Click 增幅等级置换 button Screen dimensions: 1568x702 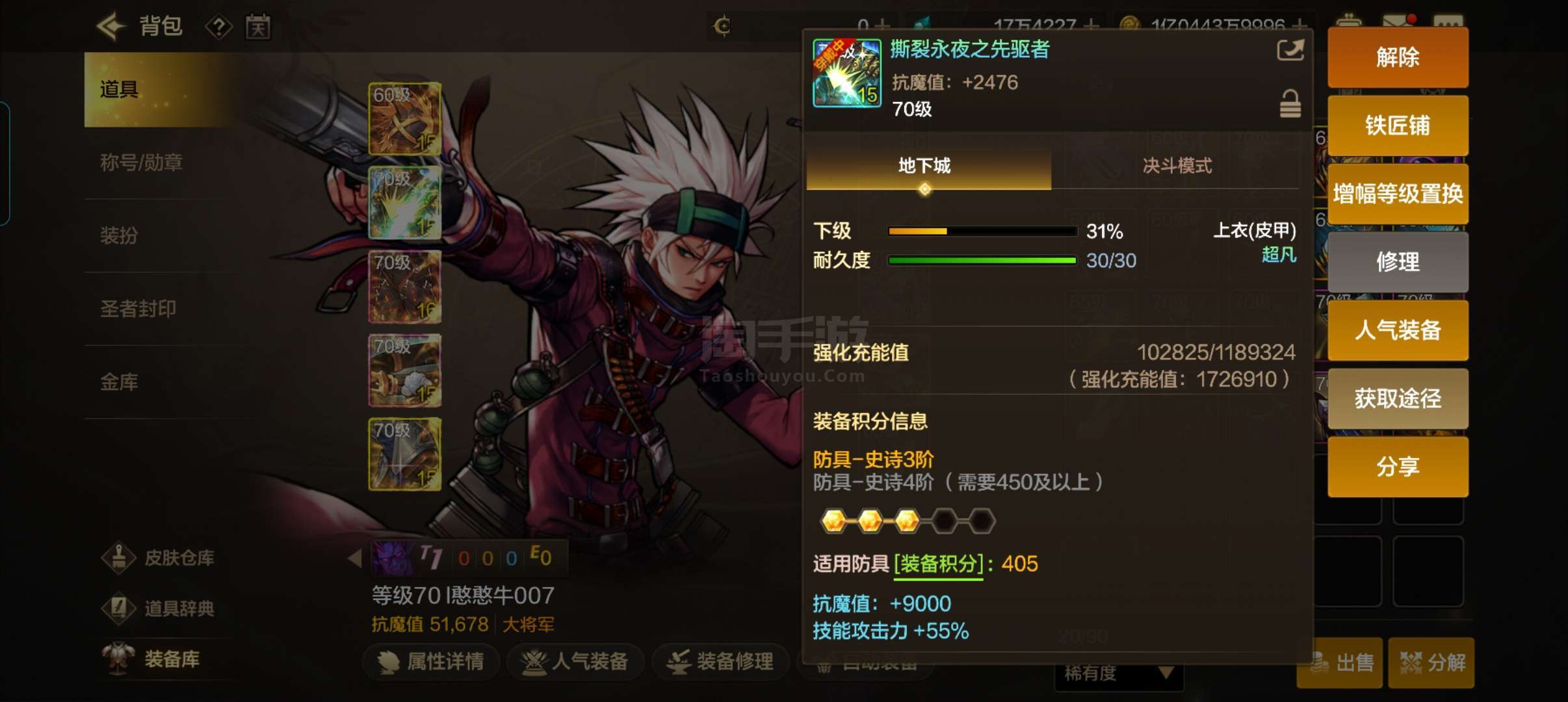click(x=1398, y=194)
